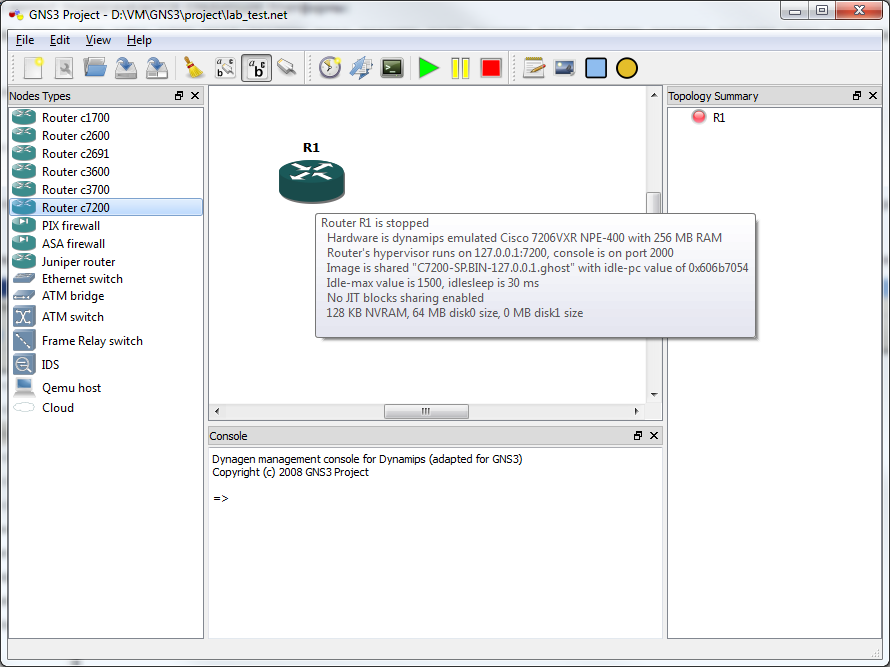Click the magnifier file icon in the toolbar

64,68
